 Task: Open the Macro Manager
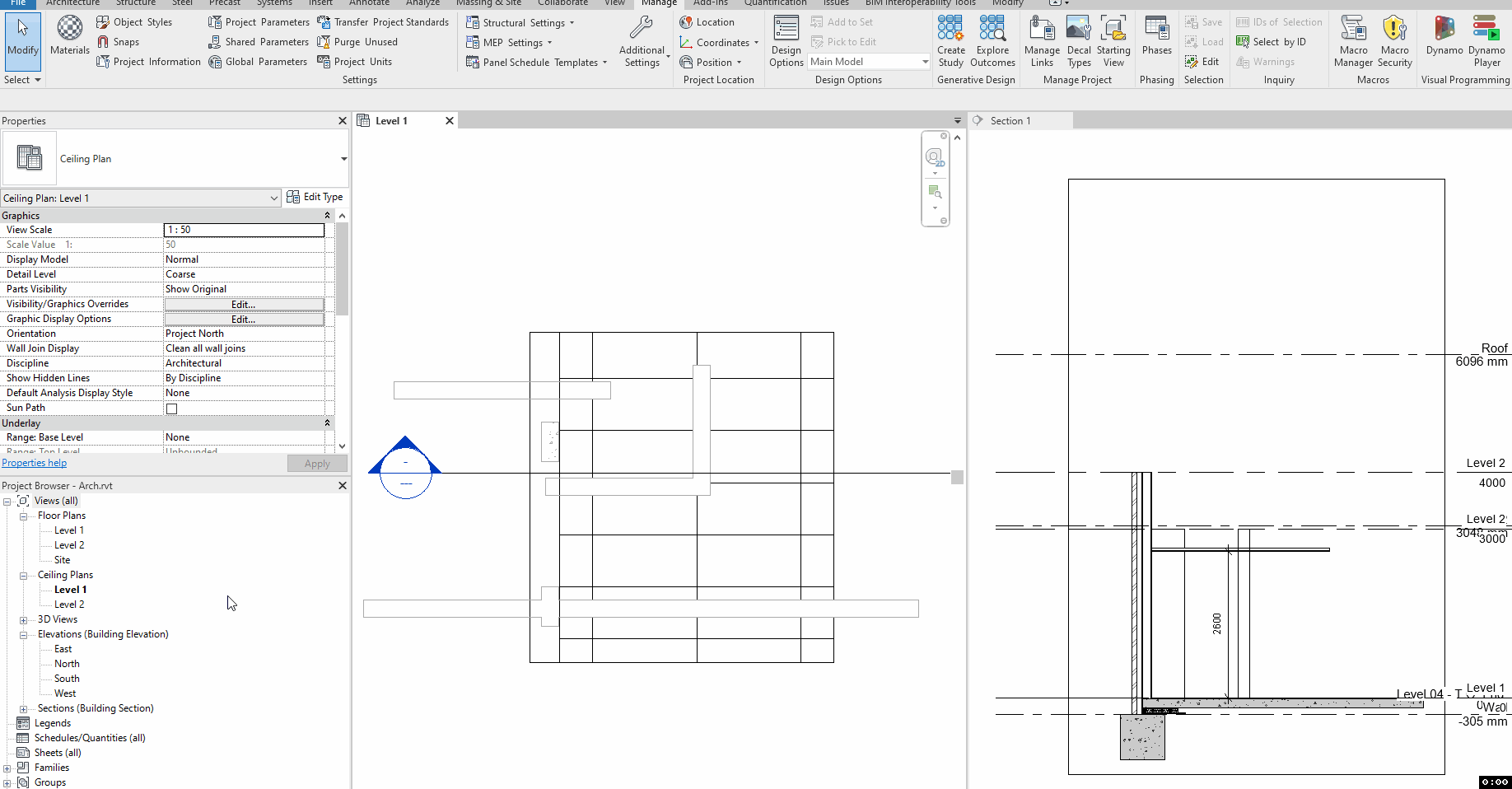[x=1353, y=37]
